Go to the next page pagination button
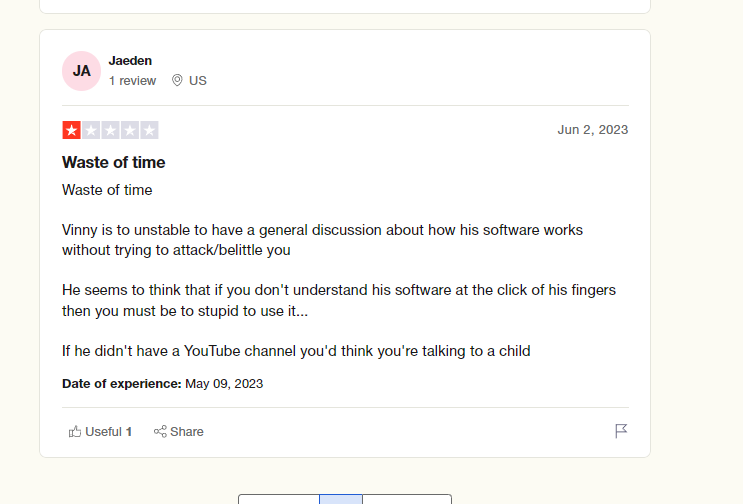Viewport: 743px width, 504px height. 407,499
